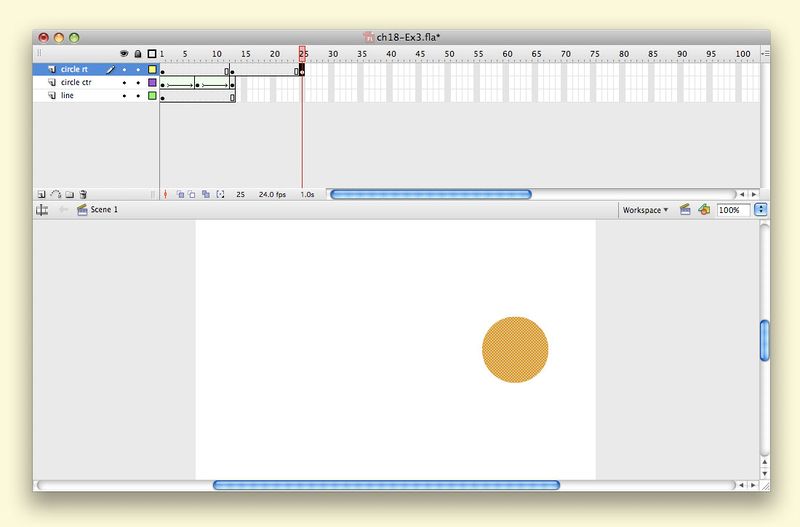Image resolution: width=800 pixels, height=527 pixels.
Task: Open the timeline panel options menu
Action: click(765, 53)
